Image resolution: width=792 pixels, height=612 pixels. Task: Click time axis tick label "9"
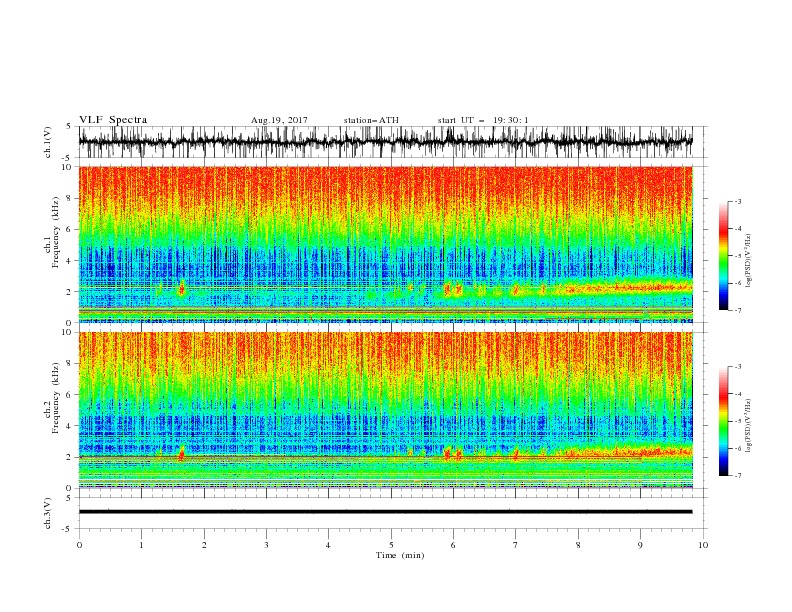pos(640,545)
